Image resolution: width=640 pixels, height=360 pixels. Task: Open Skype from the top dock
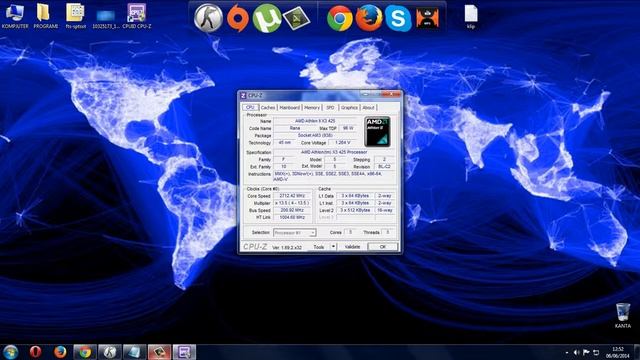398,18
